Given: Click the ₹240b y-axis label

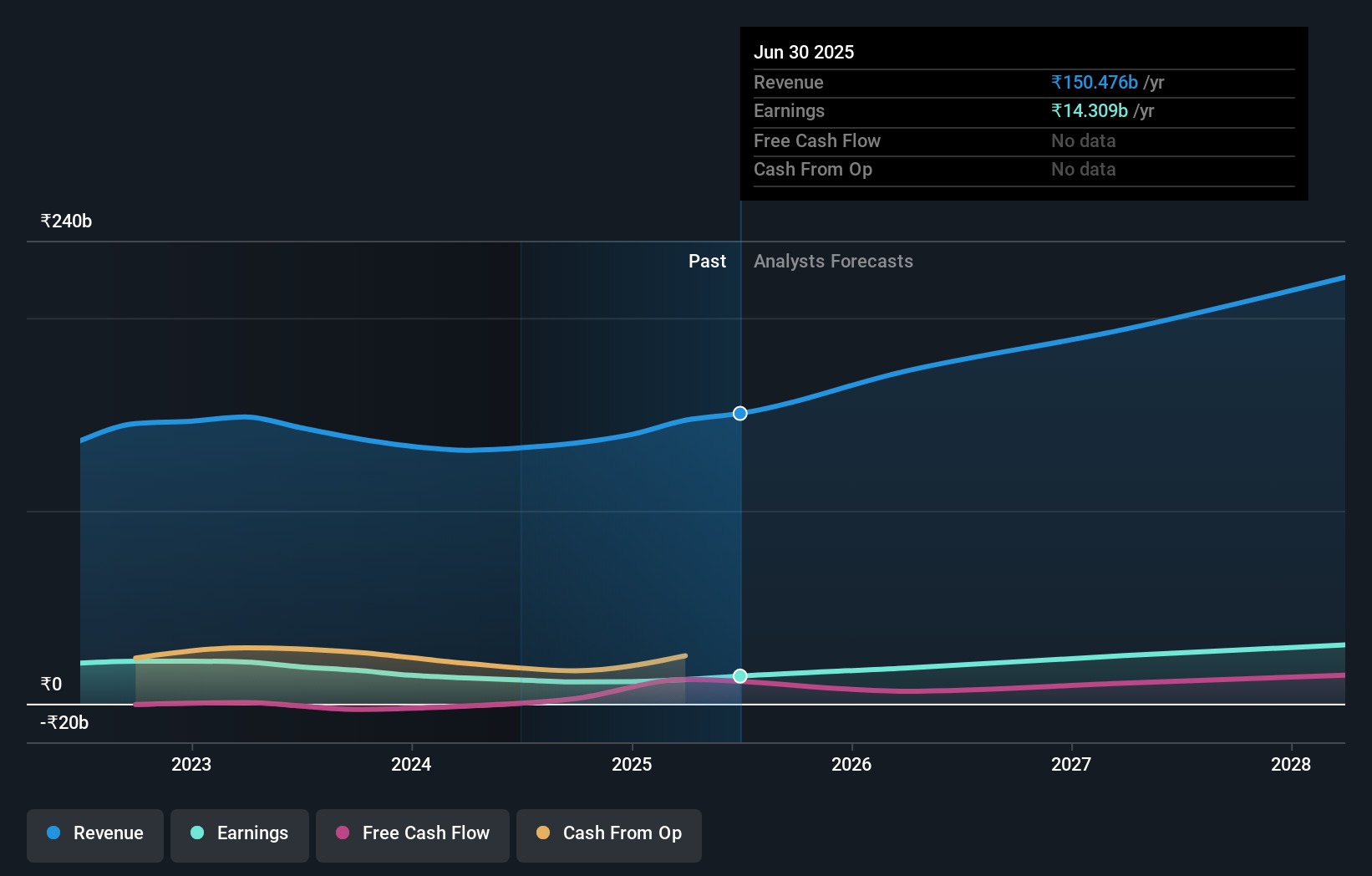Looking at the screenshot, I should pyautogui.click(x=66, y=222).
